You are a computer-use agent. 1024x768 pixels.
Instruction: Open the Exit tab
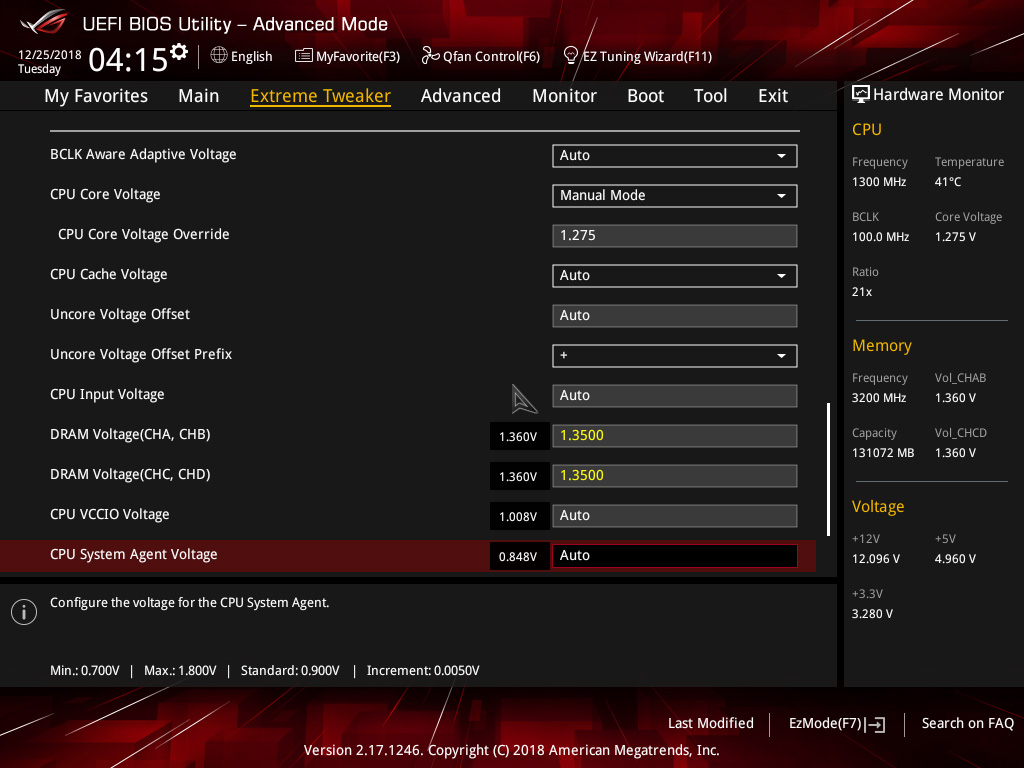pyautogui.click(x=773, y=96)
